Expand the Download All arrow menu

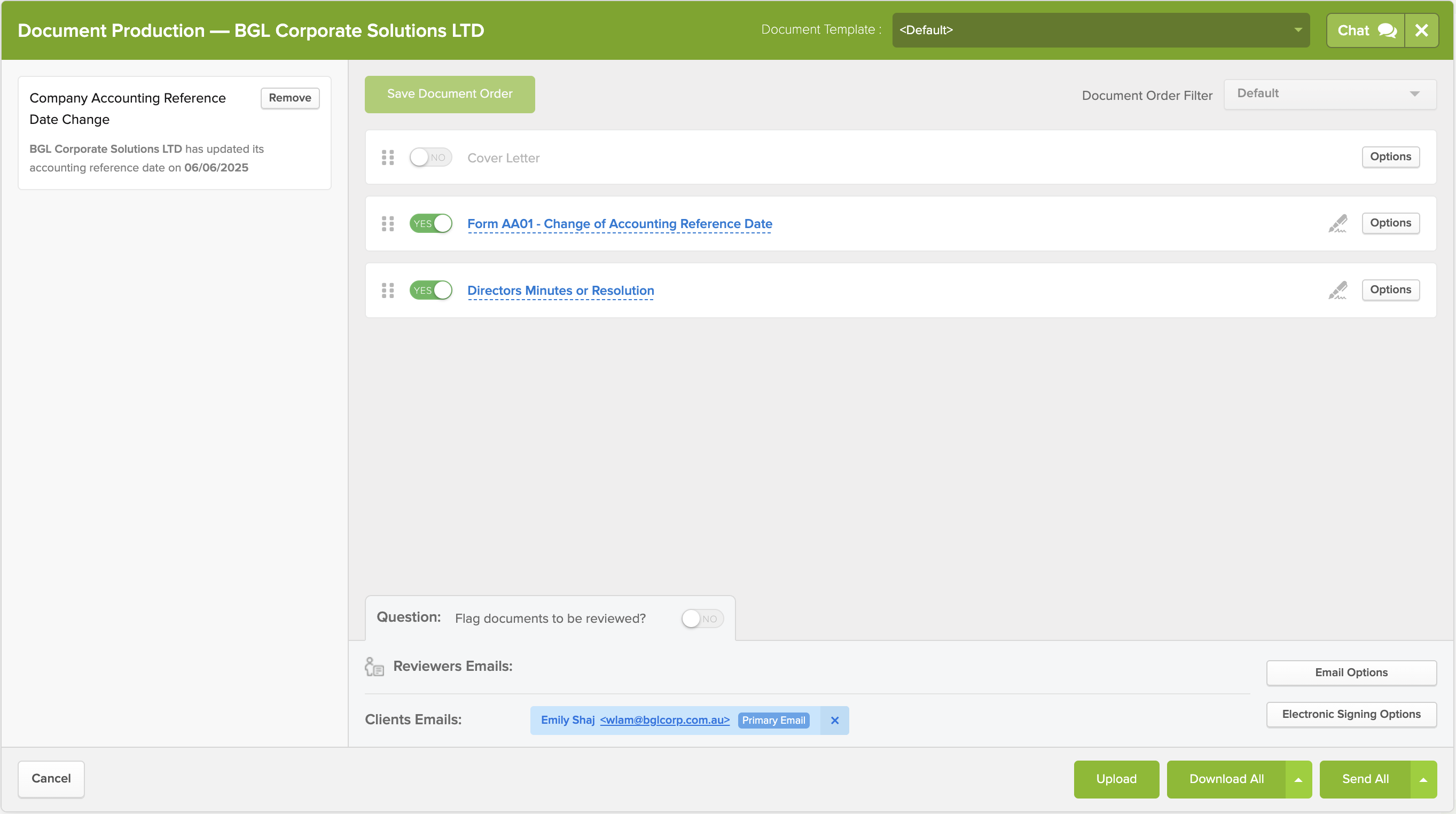(x=1299, y=779)
